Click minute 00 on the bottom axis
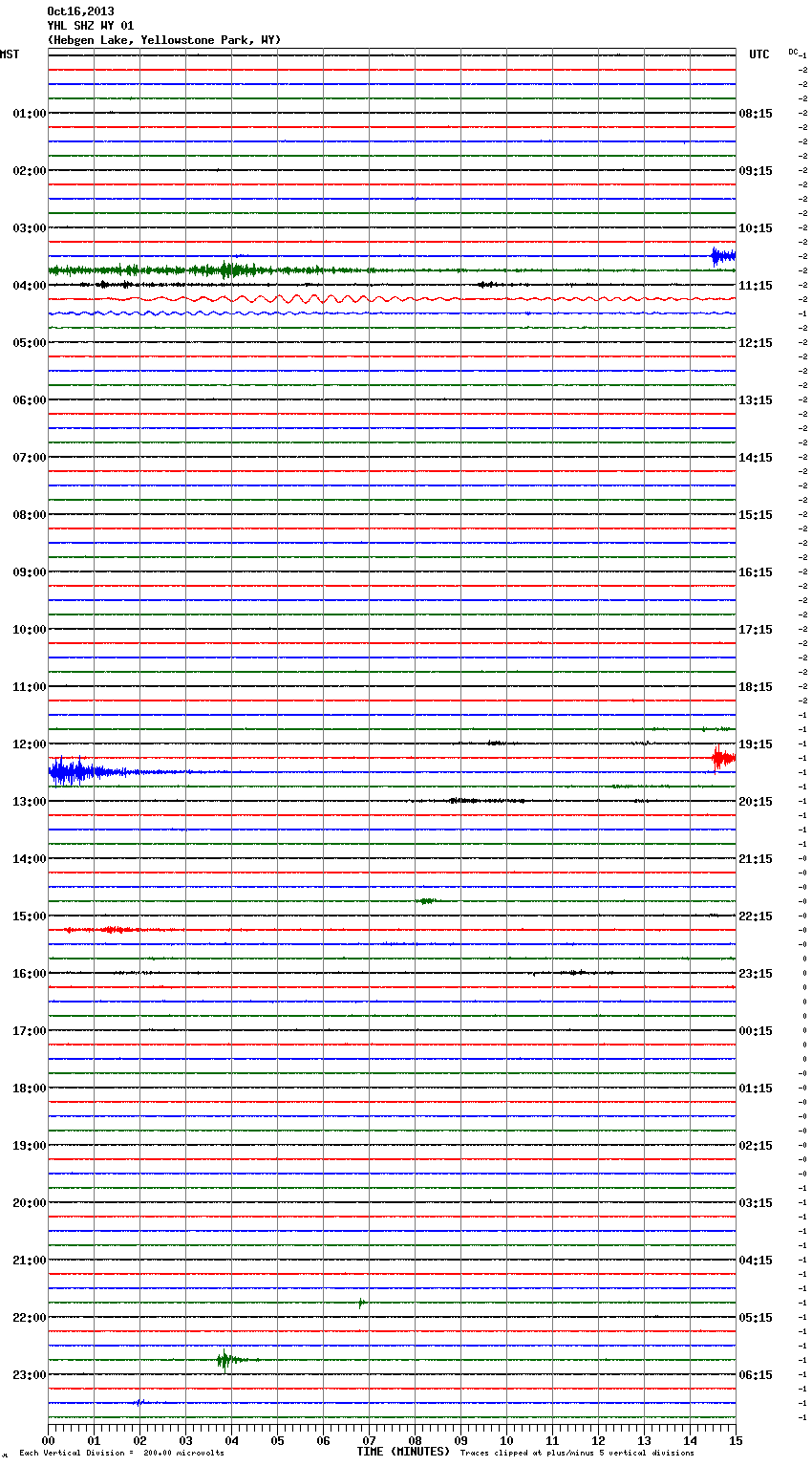This screenshot has height=1466, width=812. tap(48, 1440)
